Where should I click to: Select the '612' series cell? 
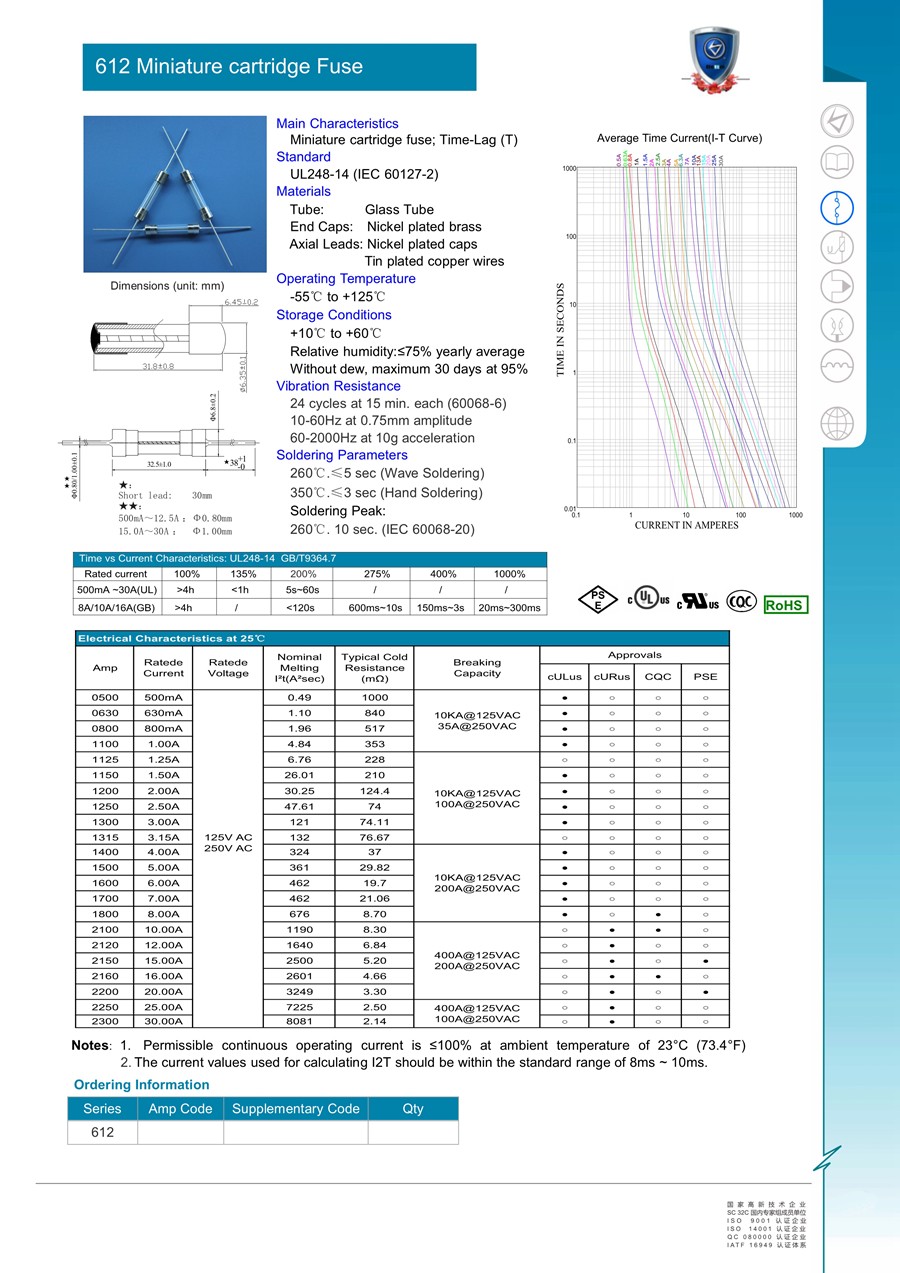[102, 1132]
